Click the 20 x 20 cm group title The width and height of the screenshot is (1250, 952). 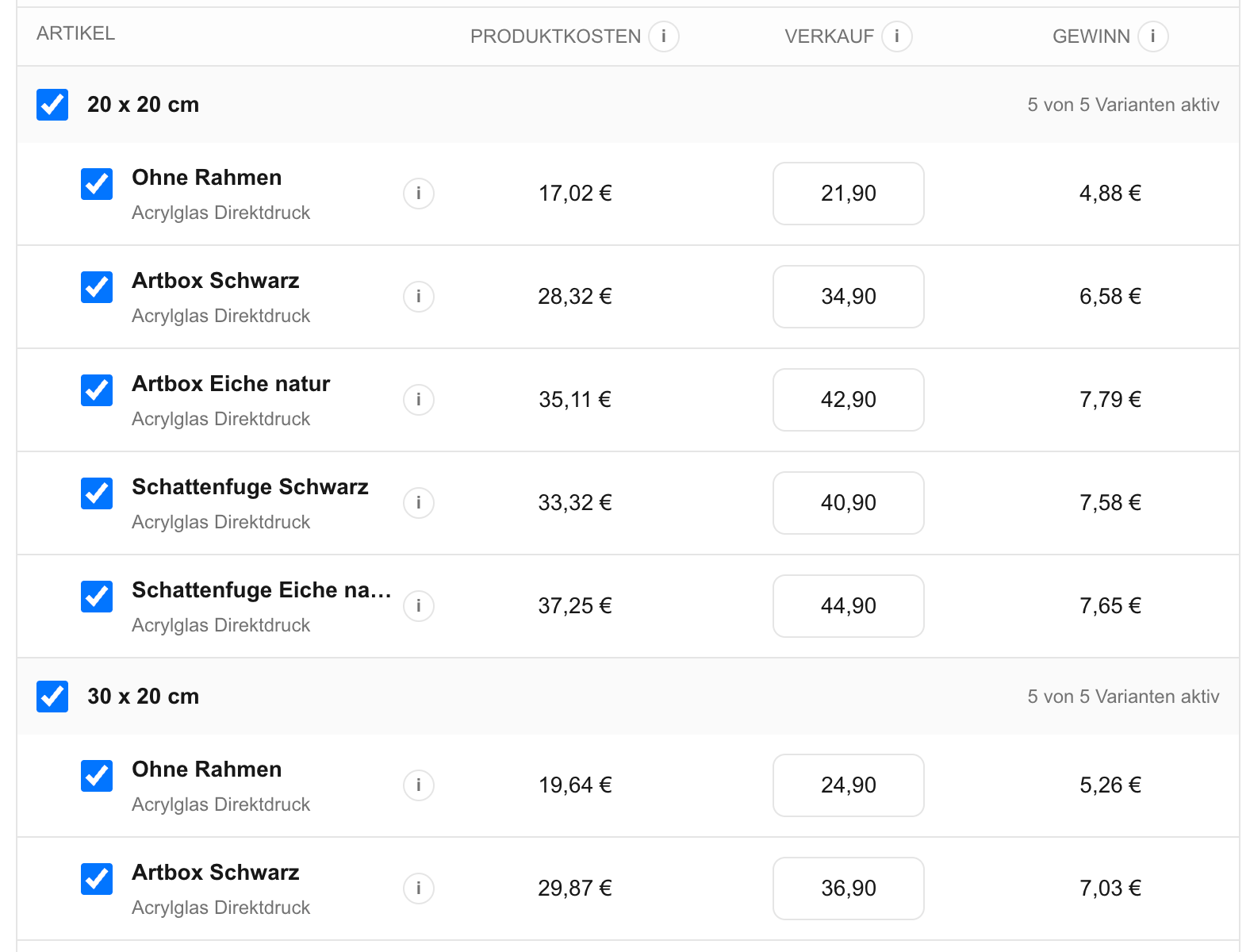(x=143, y=105)
